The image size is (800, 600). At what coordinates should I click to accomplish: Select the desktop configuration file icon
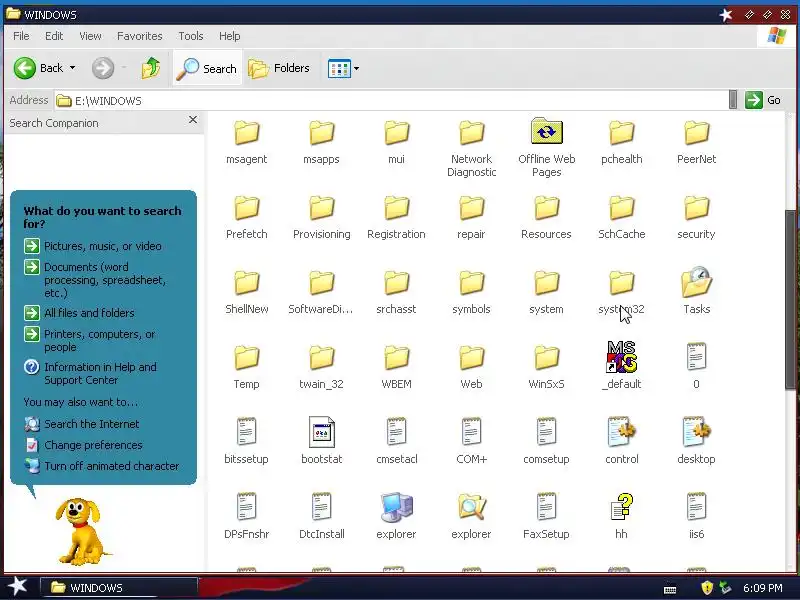(696, 432)
